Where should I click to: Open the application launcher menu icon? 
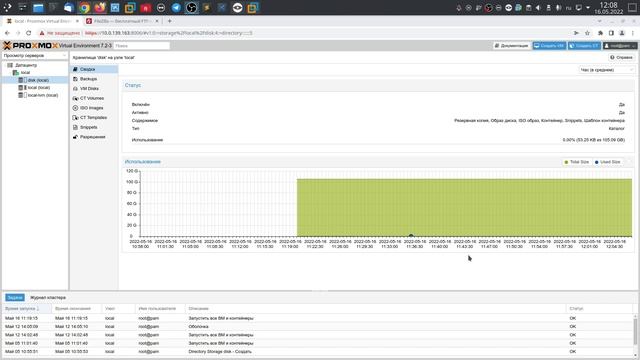[x=7, y=7]
